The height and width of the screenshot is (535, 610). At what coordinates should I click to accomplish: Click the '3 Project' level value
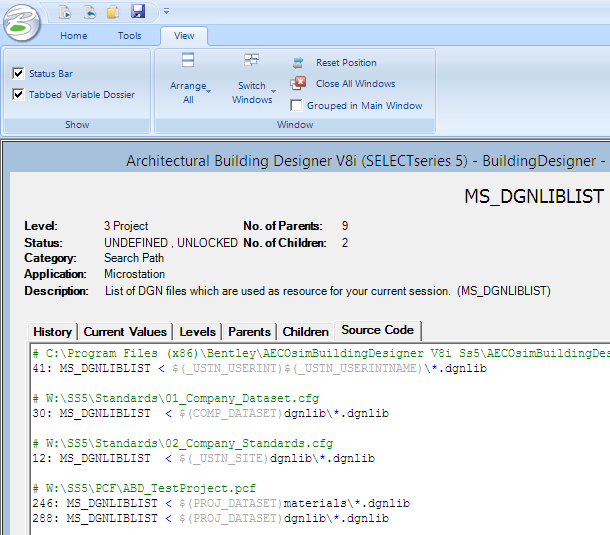click(126, 226)
